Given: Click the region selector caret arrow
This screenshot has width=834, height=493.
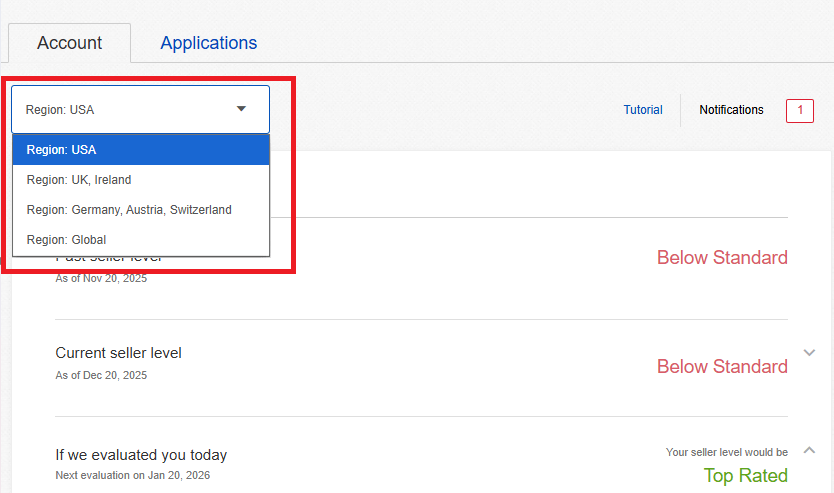Looking at the screenshot, I should tap(241, 109).
